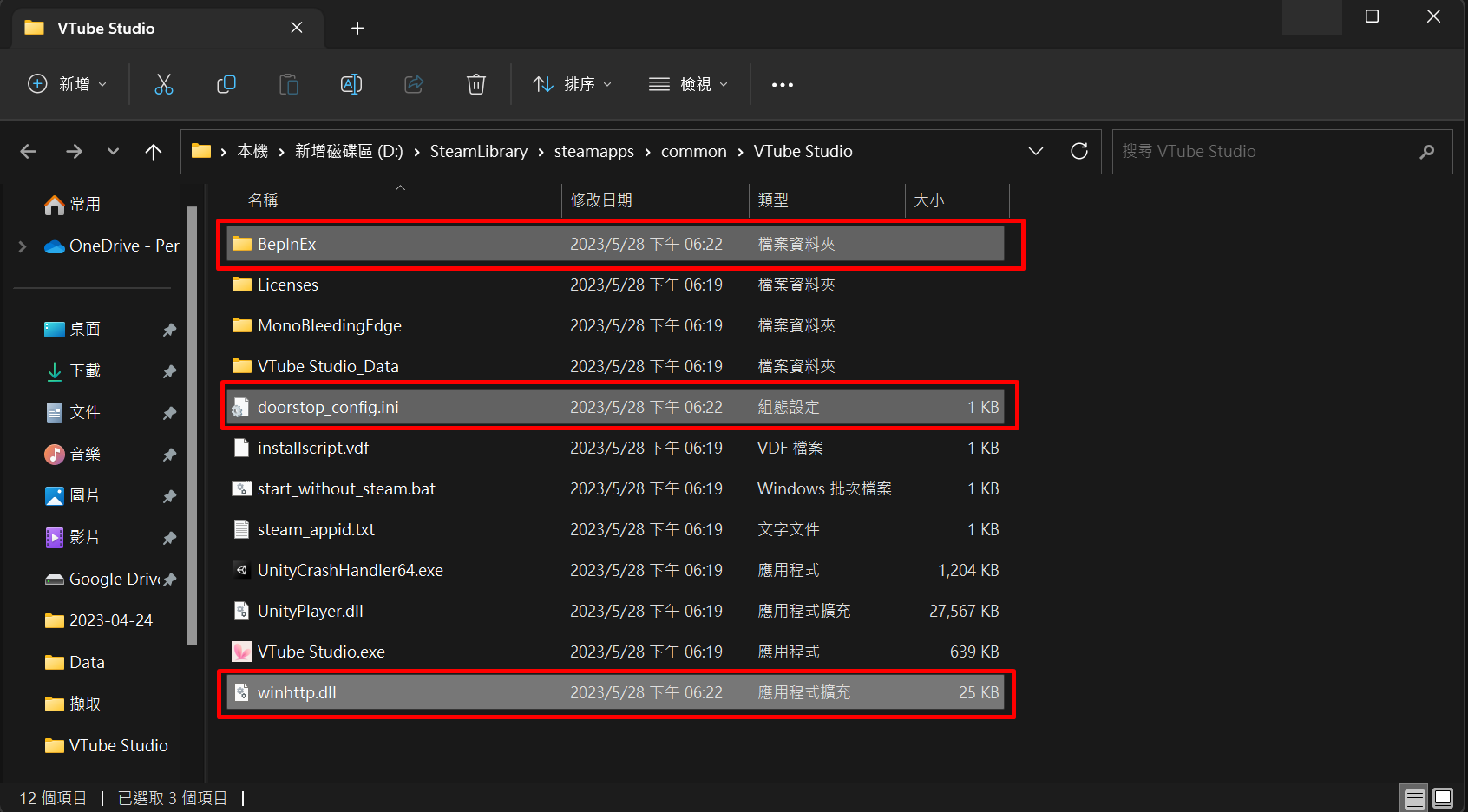Select the doorstop_config.ini file icon
The width and height of the screenshot is (1468, 812).
[241, 407]
